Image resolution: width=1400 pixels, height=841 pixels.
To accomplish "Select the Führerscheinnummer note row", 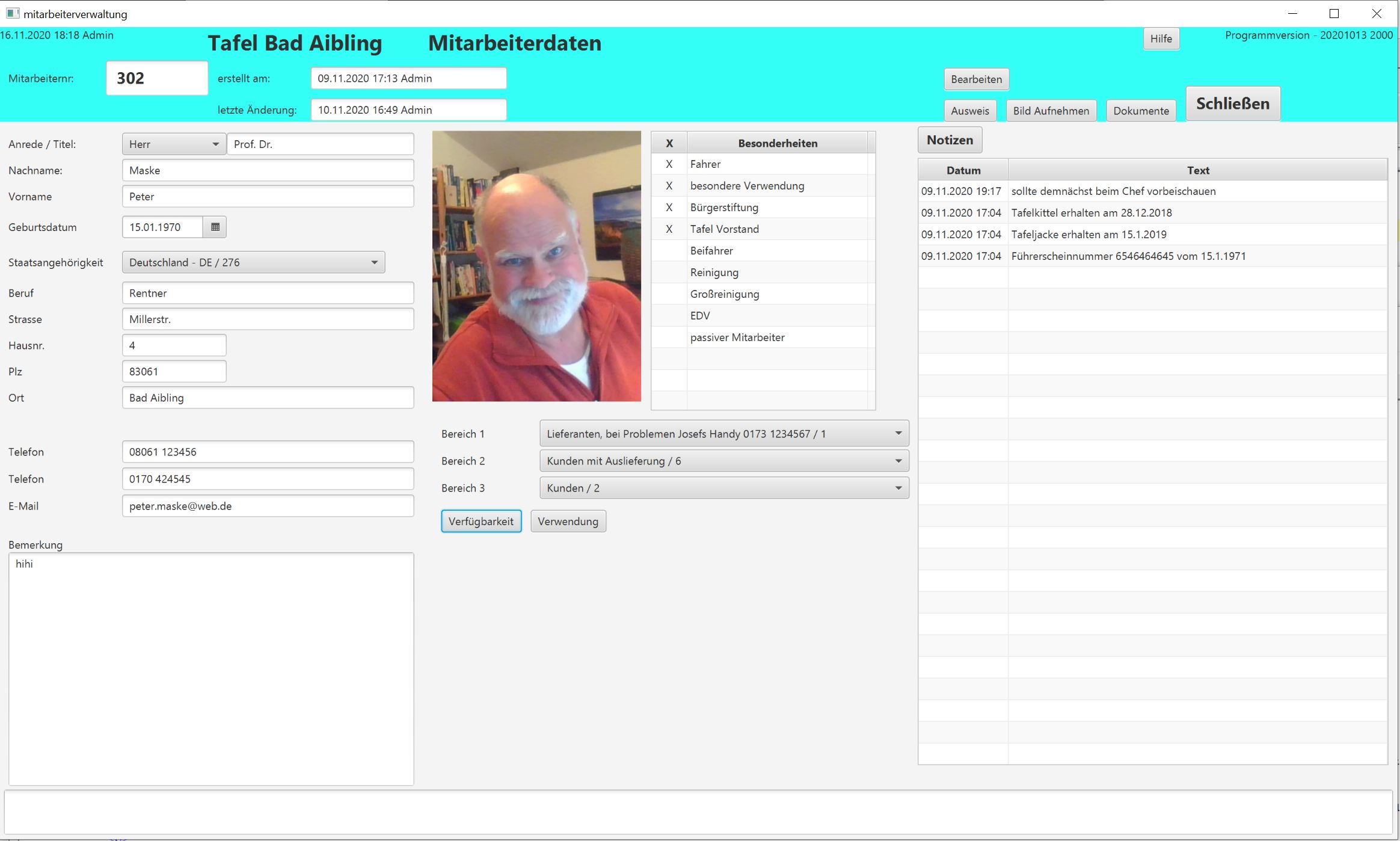I will (x=1128, y=256).
